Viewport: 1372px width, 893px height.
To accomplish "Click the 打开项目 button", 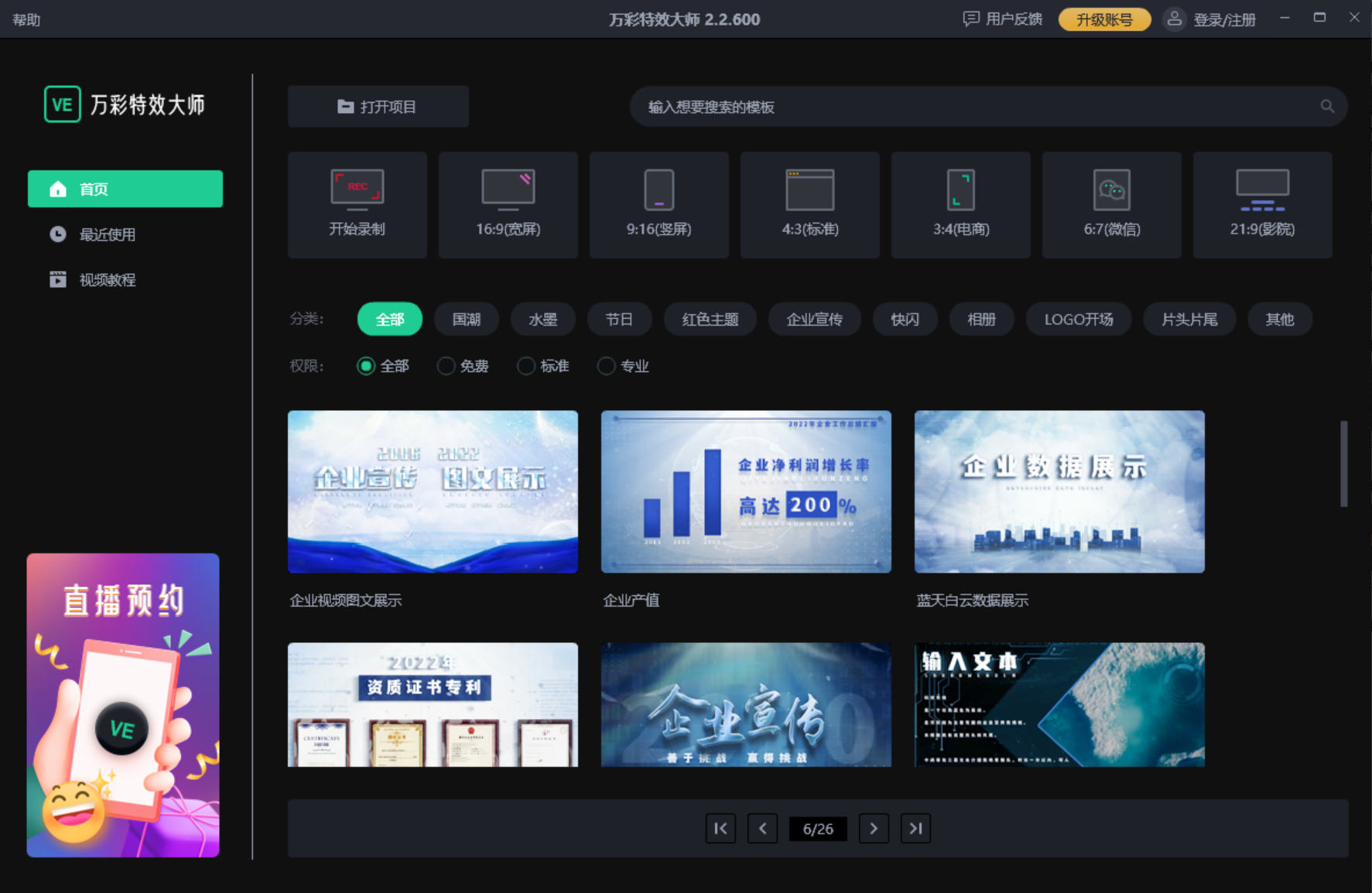I will 378,107.
